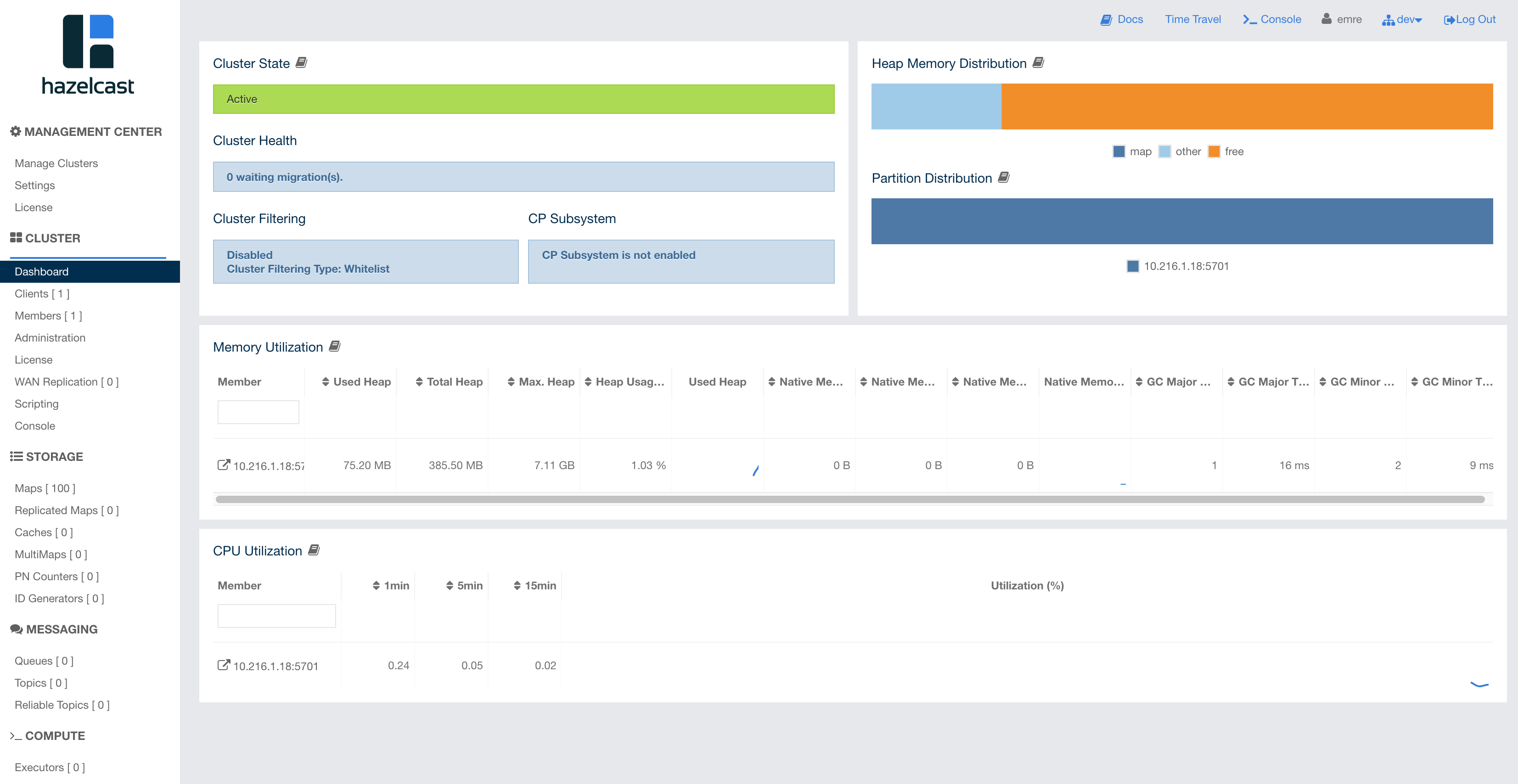Open the Memory Utilization docs icon

pos(335,347)
